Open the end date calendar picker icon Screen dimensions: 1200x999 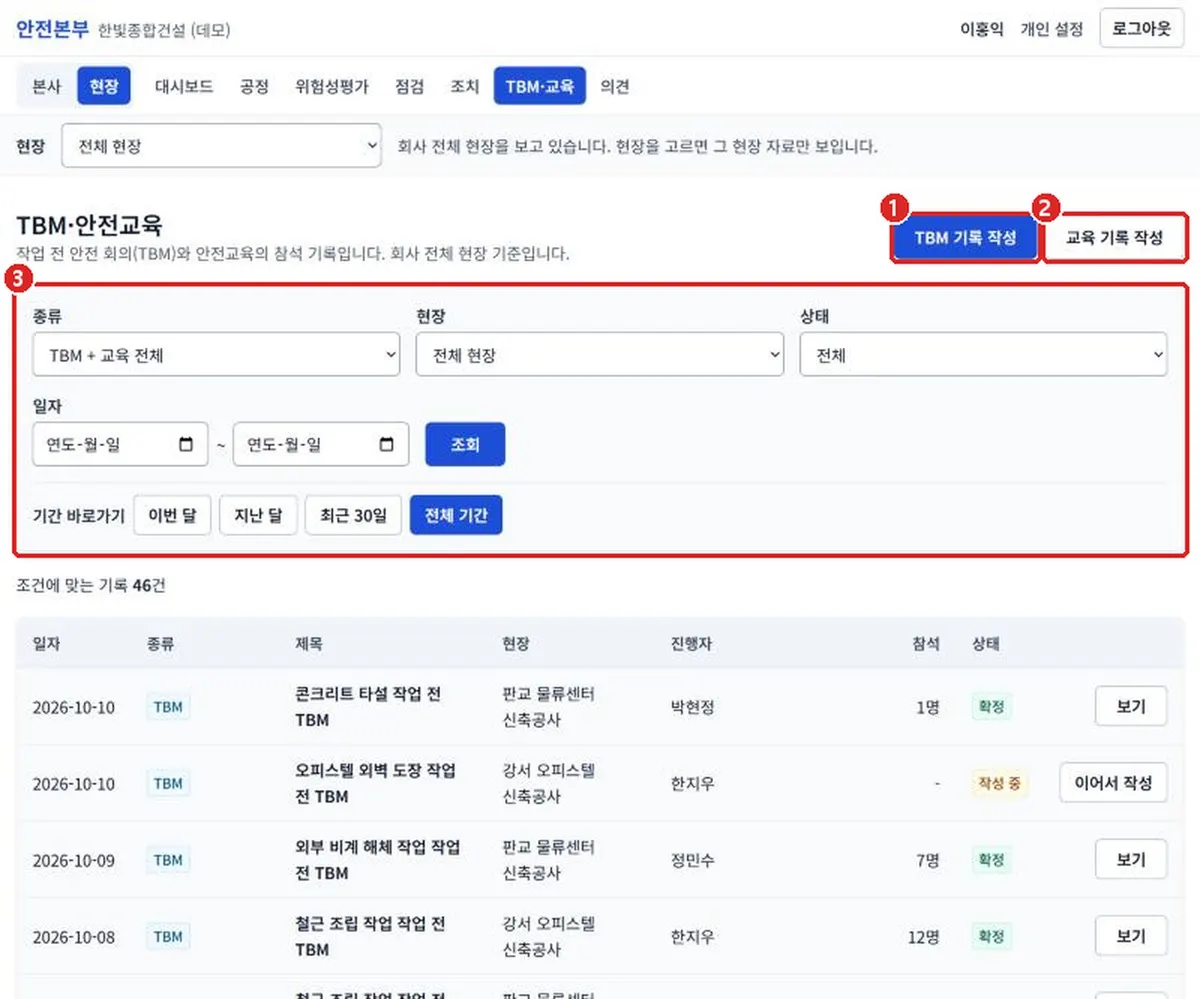pos(387,445)
